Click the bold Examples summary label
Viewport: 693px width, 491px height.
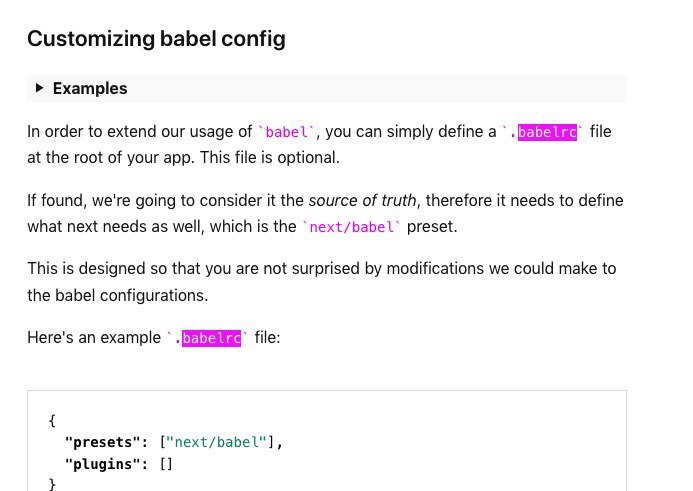coord(90,88)
